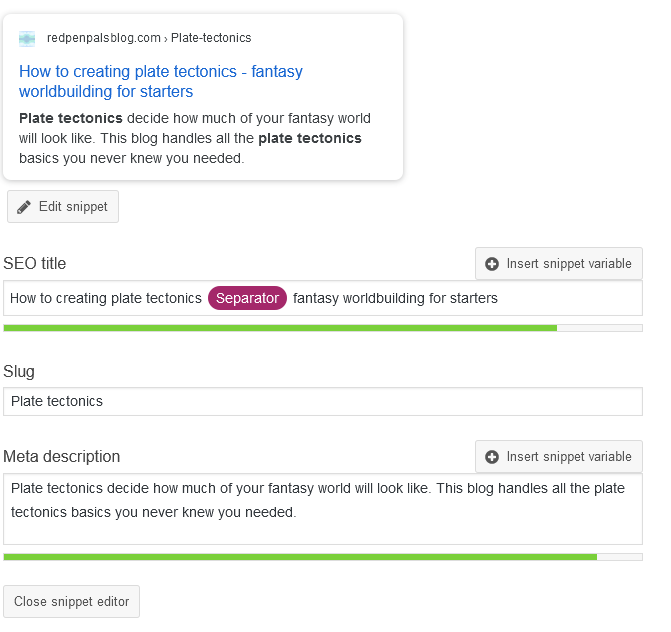Click the site favicon in snippet preview

coord(28,38)
